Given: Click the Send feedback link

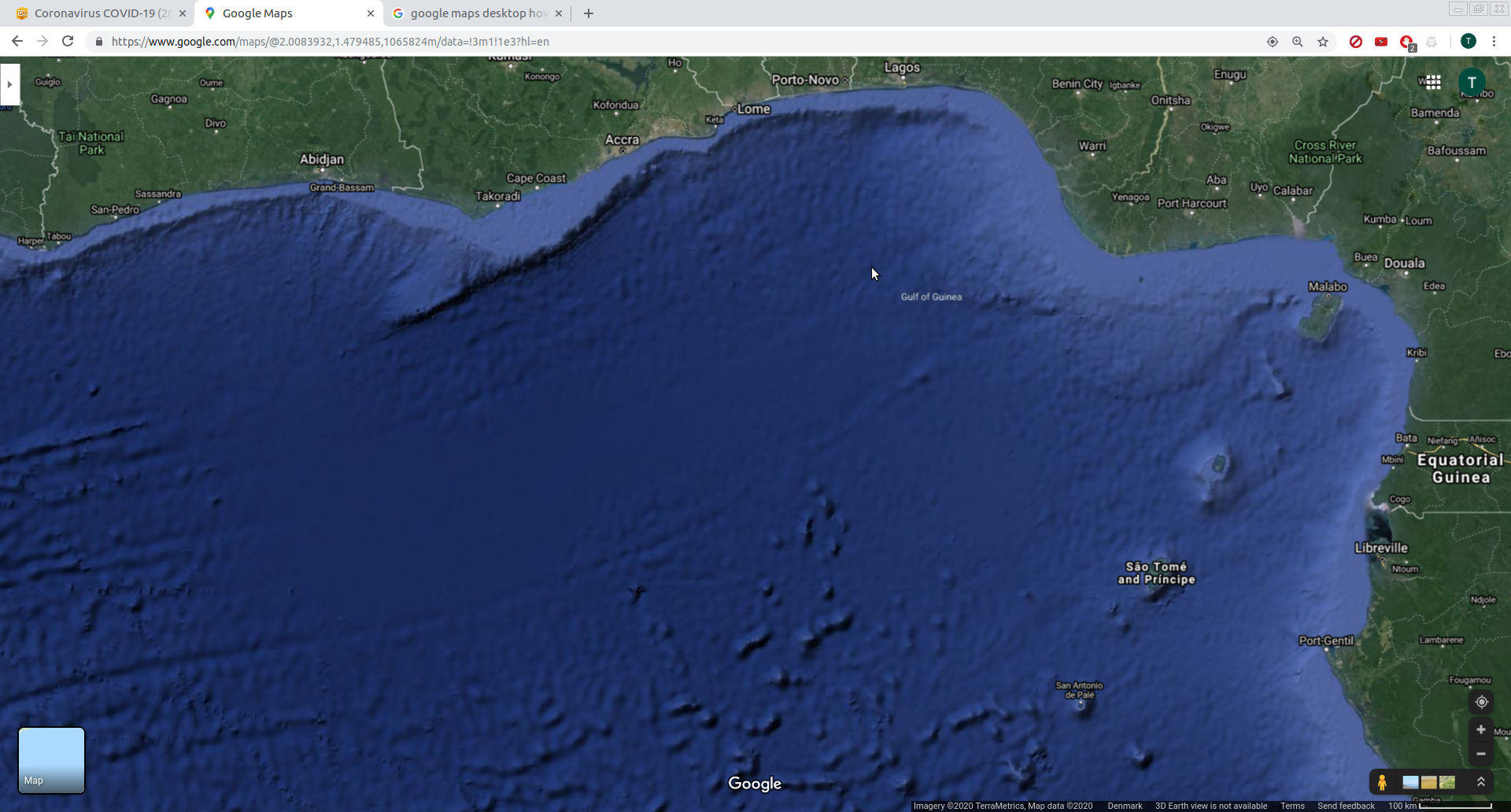Looking at the screenshot, I should tap(1346, 806).
